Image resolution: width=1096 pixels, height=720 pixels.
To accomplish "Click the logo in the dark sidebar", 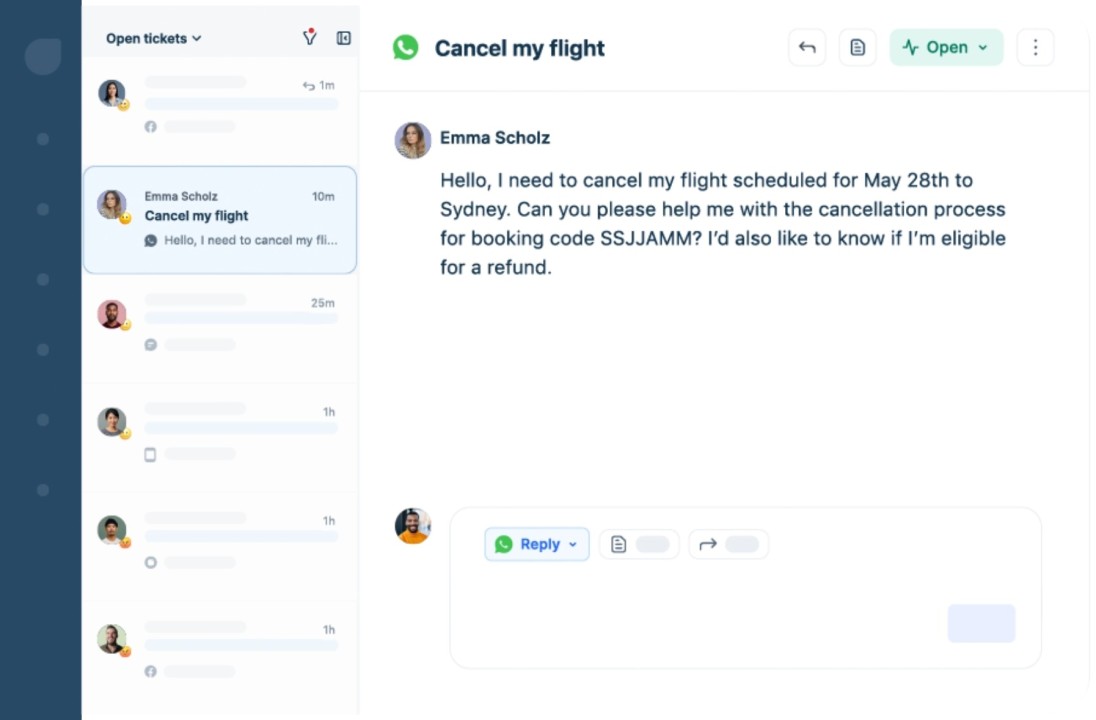I will (x=43, y=56).
